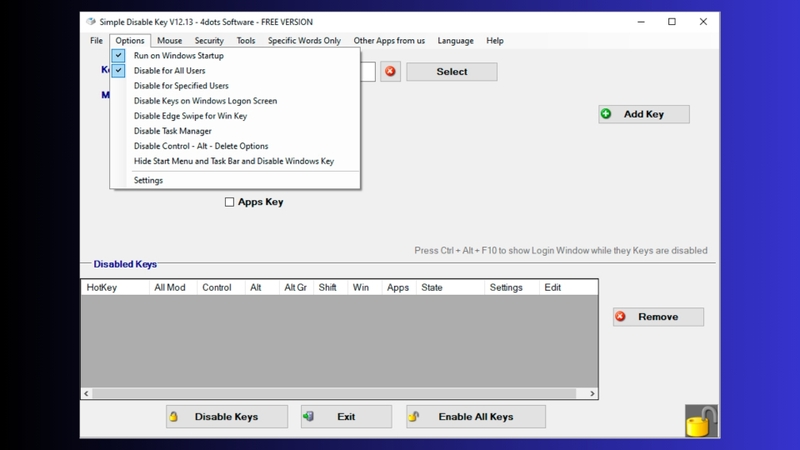Click the Alt Gr column header

tap(296, 288)
